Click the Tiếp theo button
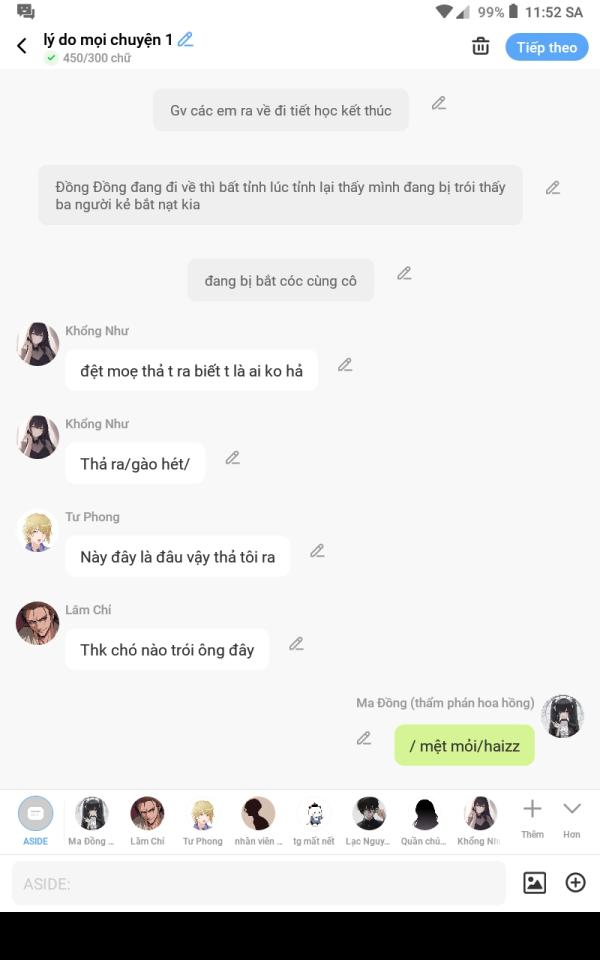Image resolution: width=600 pixels, height=960 pixels. pos(547,47)
